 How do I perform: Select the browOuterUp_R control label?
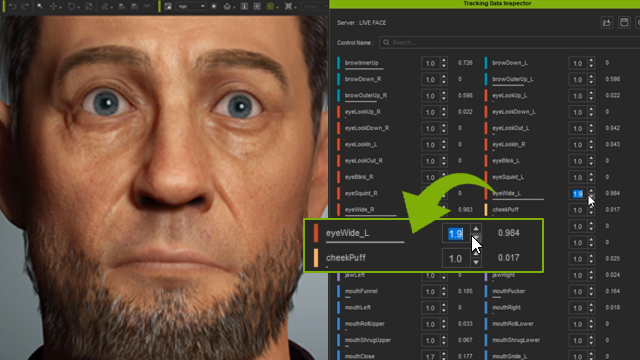366,96
